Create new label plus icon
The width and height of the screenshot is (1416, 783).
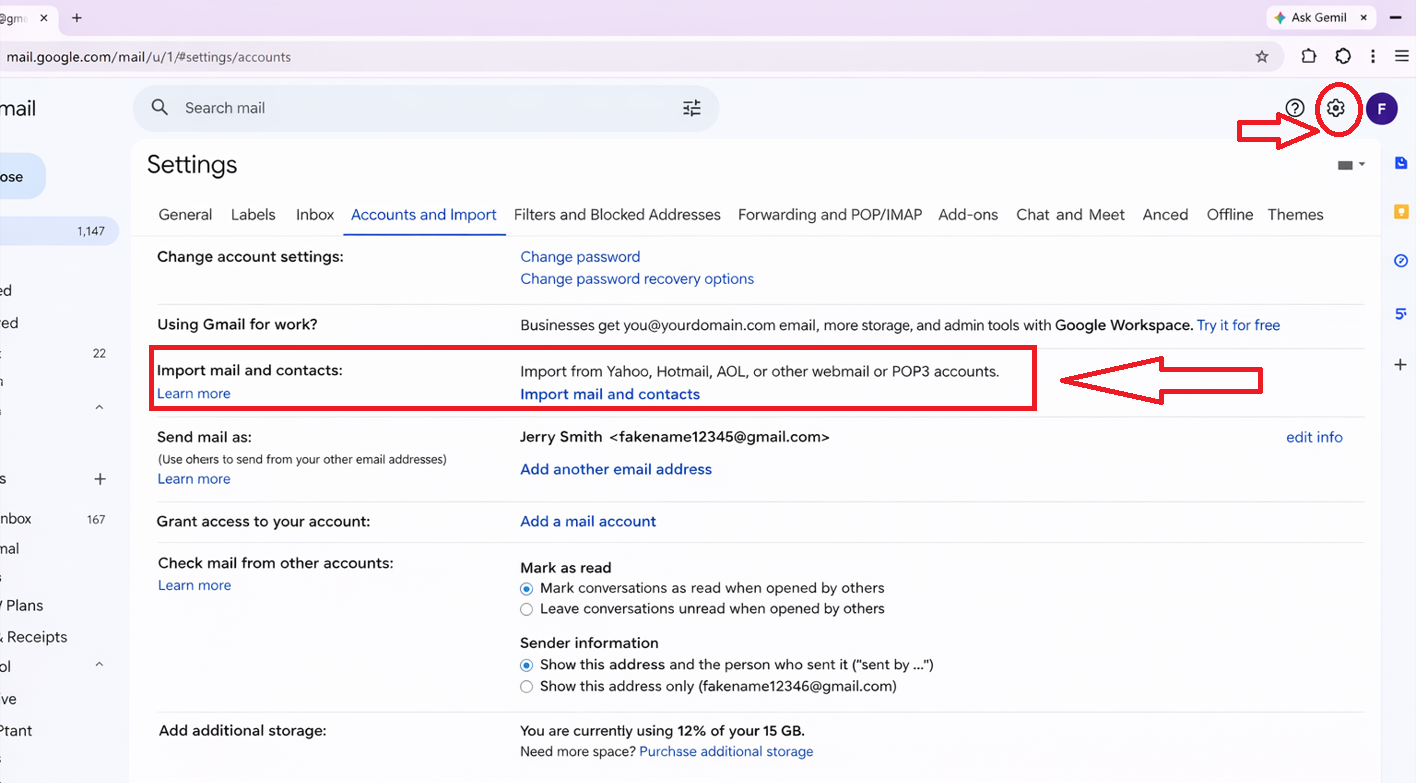click(x=100, y=479)
